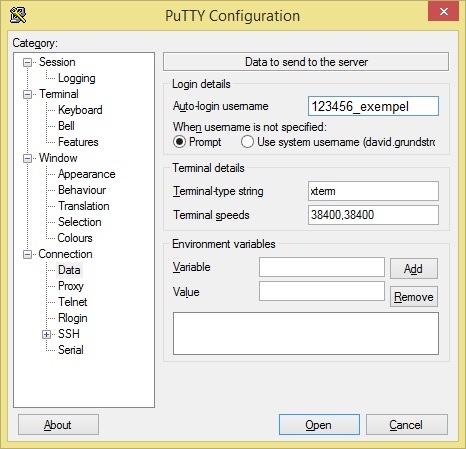This screenshot has width=466, height=449.
Task: Open the Connection category
Action: [x=65, y=254]
